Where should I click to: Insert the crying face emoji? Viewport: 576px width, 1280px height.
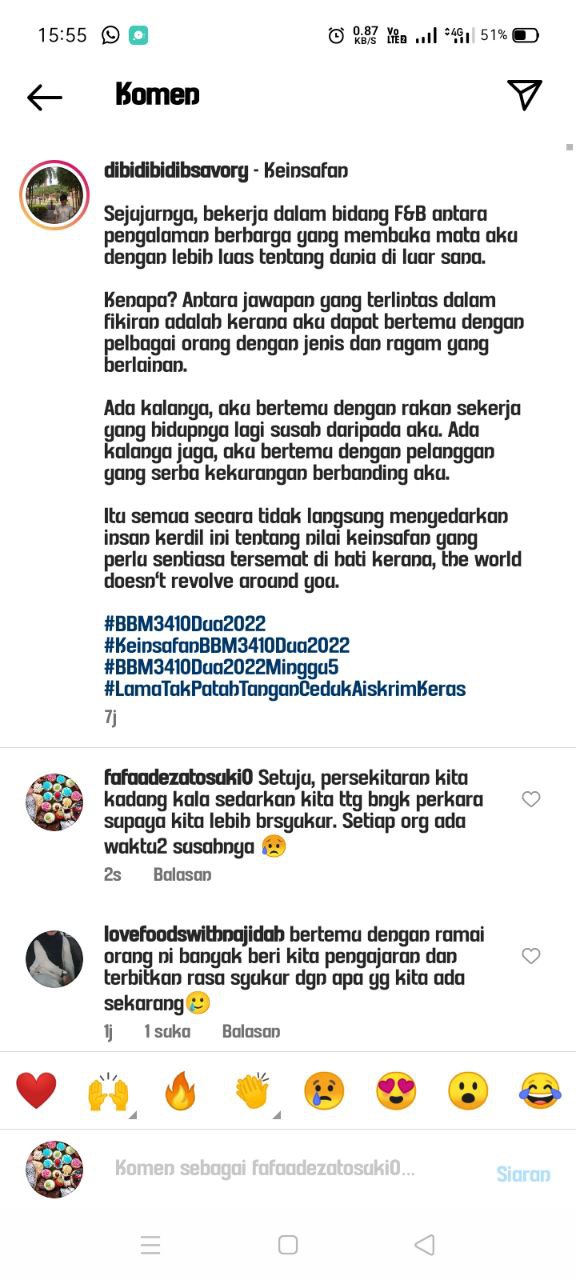[324, 1091]
